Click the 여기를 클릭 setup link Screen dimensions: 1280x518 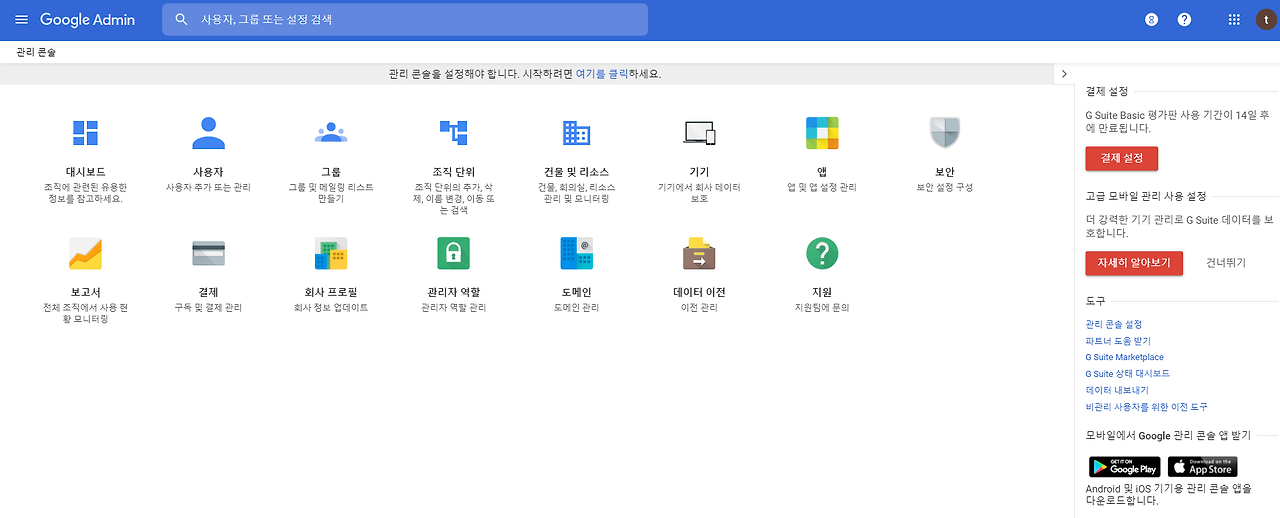[x=602, y=74]
